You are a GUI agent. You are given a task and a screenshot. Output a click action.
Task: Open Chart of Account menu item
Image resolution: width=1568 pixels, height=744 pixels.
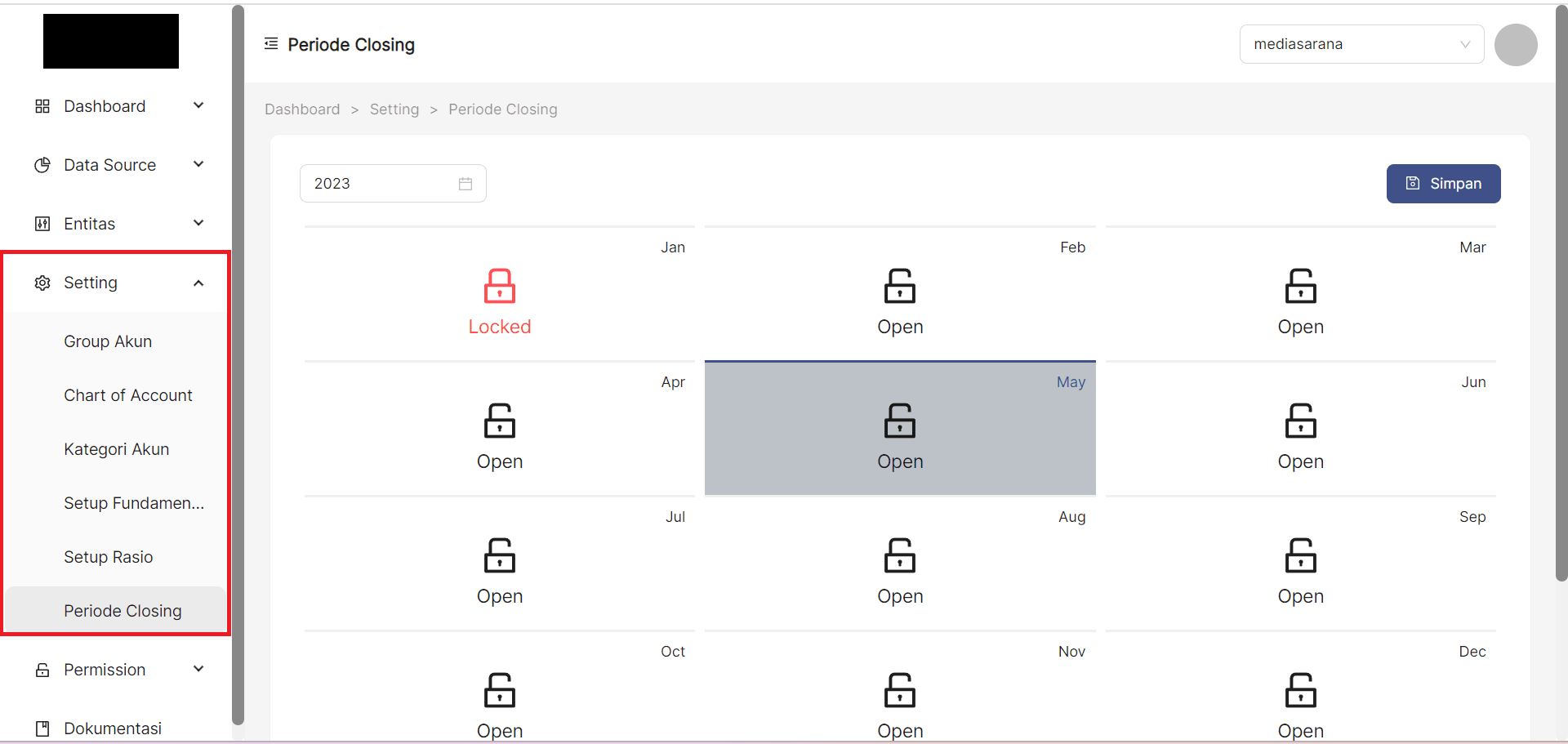(128, 395)
